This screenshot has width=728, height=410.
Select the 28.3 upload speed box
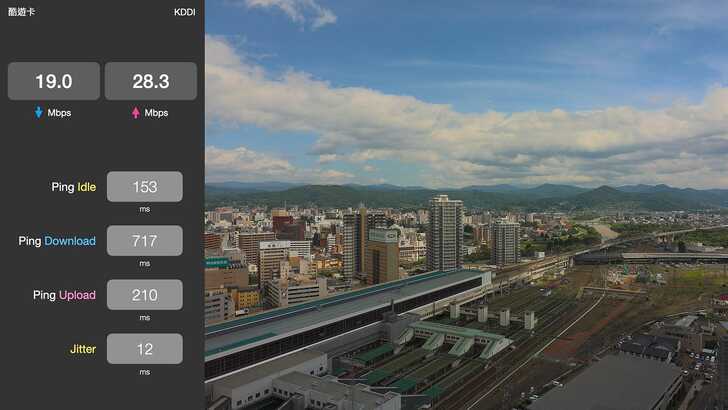pyautogui.click(x=151, y=81)
